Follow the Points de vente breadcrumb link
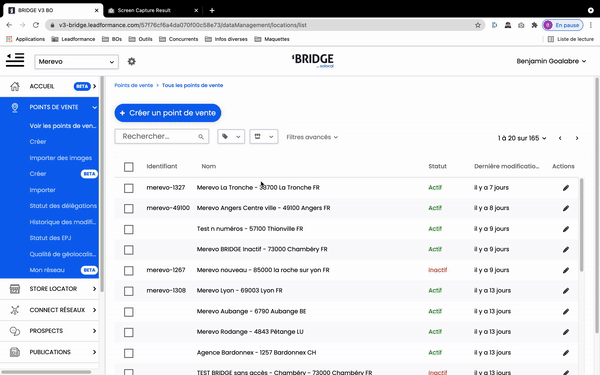Screen dimensions: 600x375 coord(134,85)
